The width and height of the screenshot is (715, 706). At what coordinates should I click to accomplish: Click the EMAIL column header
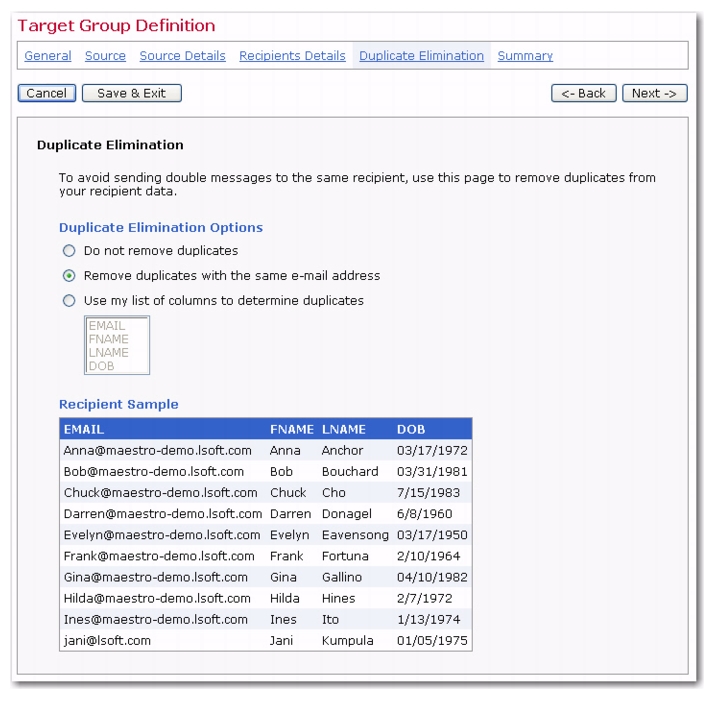(x=84, y=429)
